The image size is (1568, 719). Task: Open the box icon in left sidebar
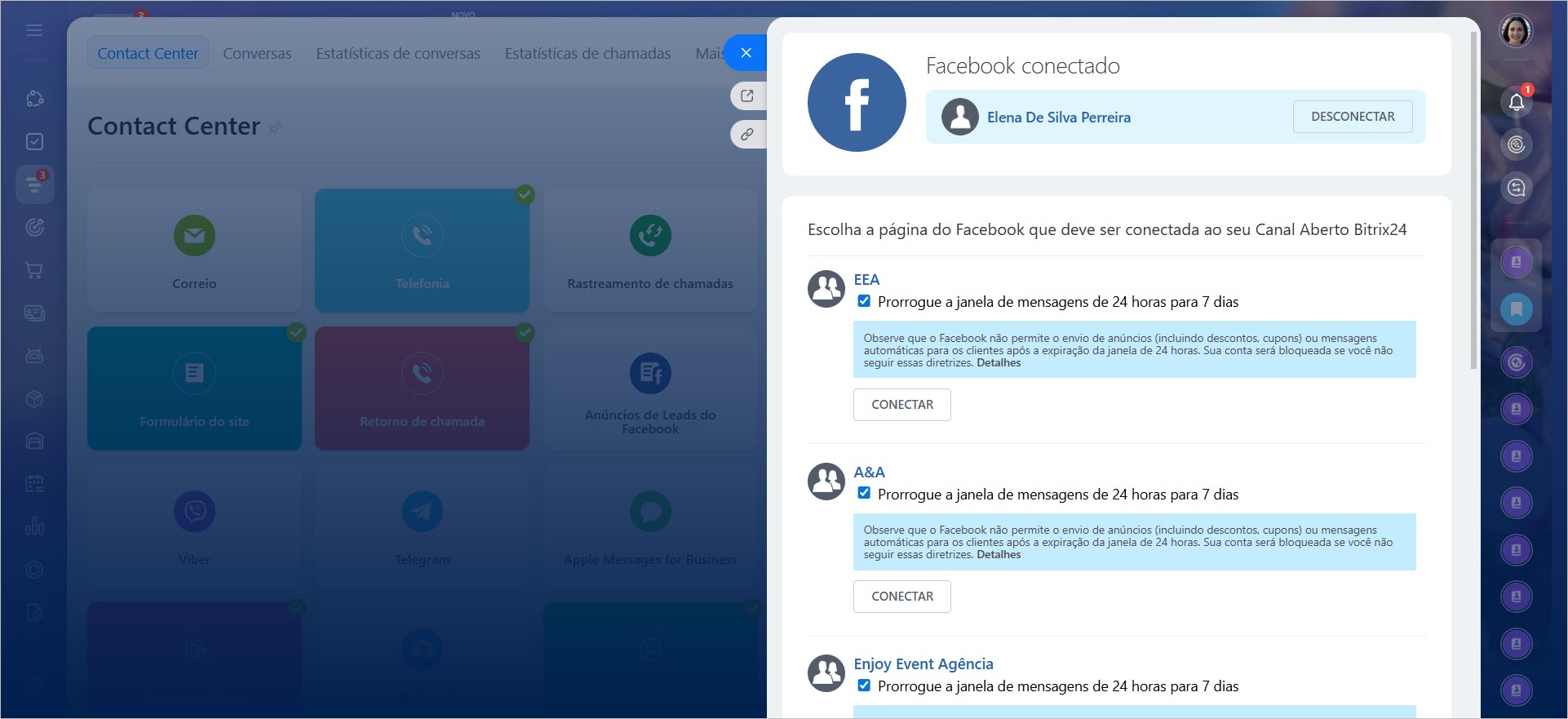pyautogui.click(x=34, y=399)
